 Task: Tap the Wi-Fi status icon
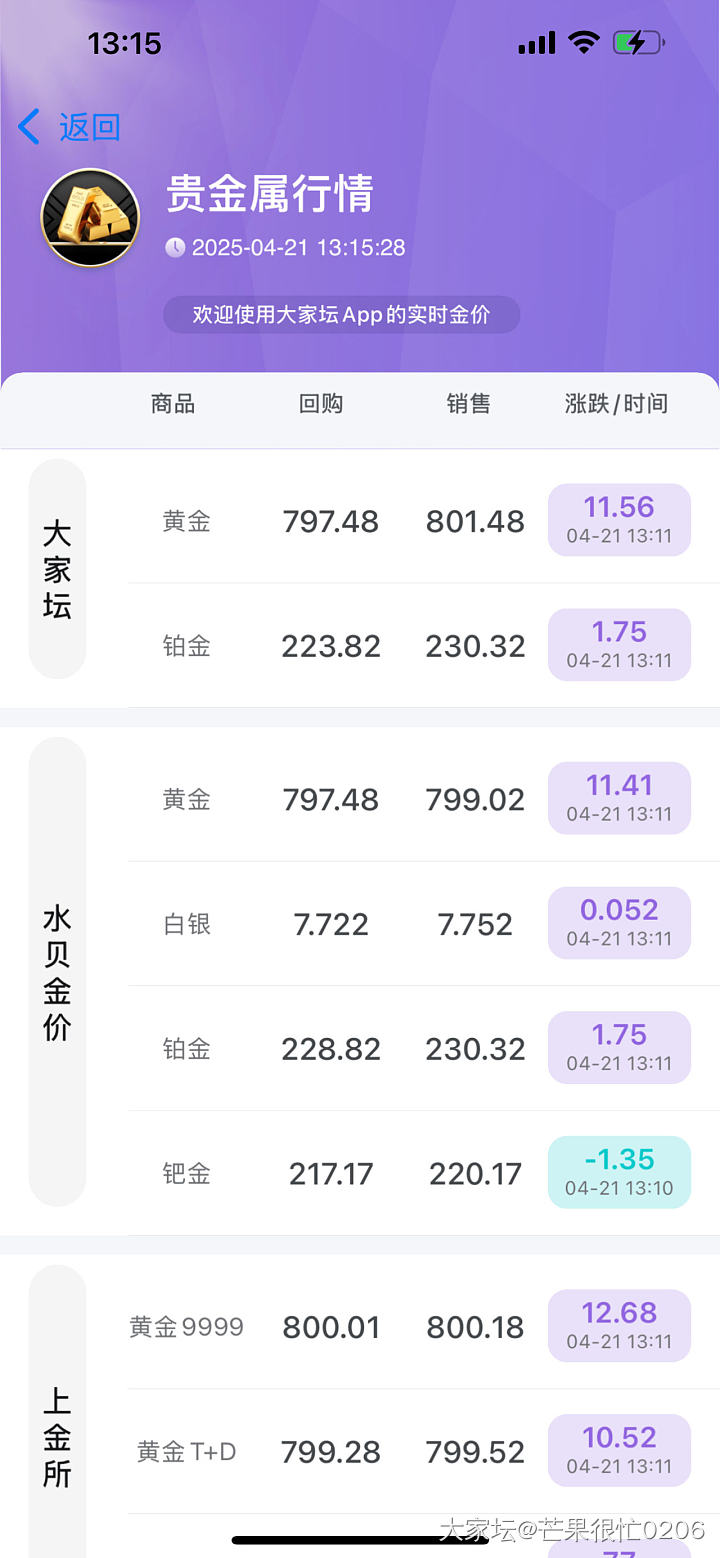(x=582, y=43)
